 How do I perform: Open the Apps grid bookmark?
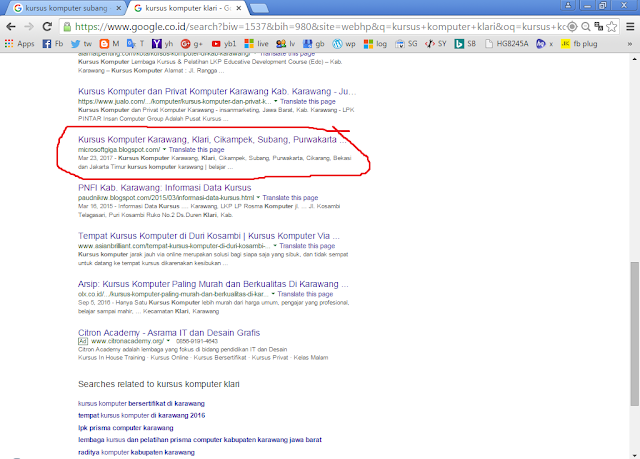point(19,44)
